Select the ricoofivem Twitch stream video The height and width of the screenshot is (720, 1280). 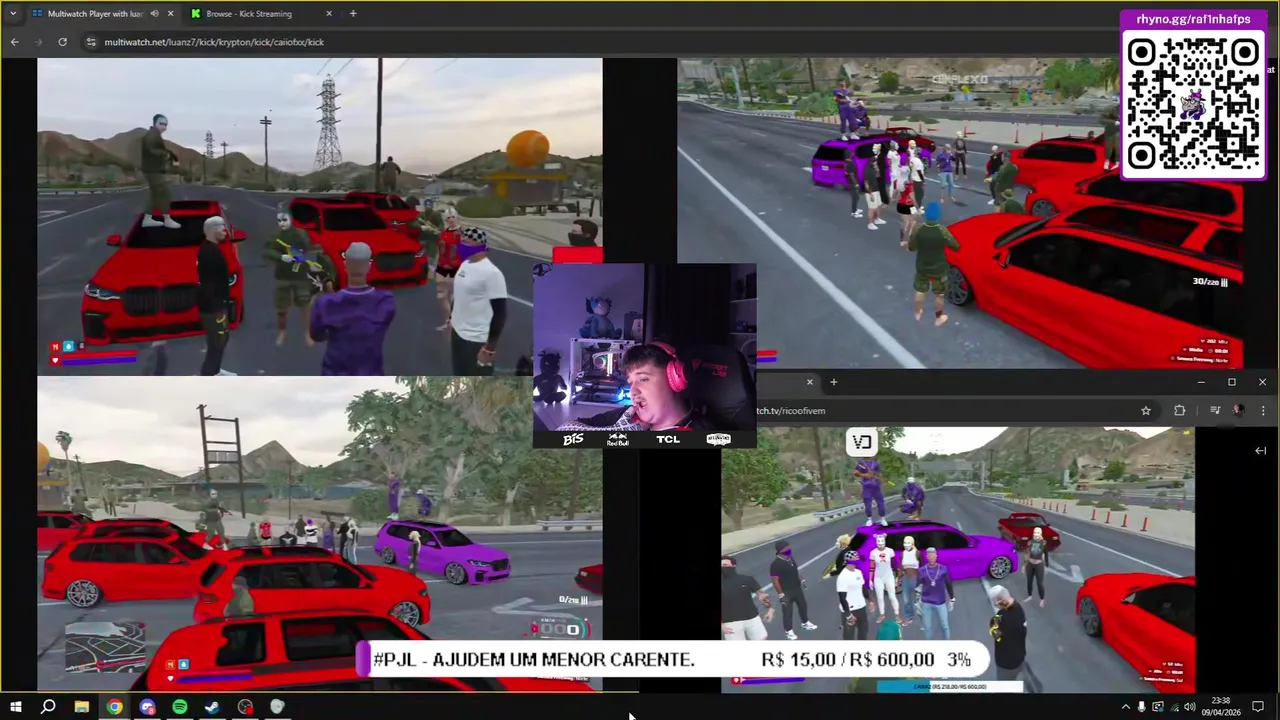coord(957,559)
